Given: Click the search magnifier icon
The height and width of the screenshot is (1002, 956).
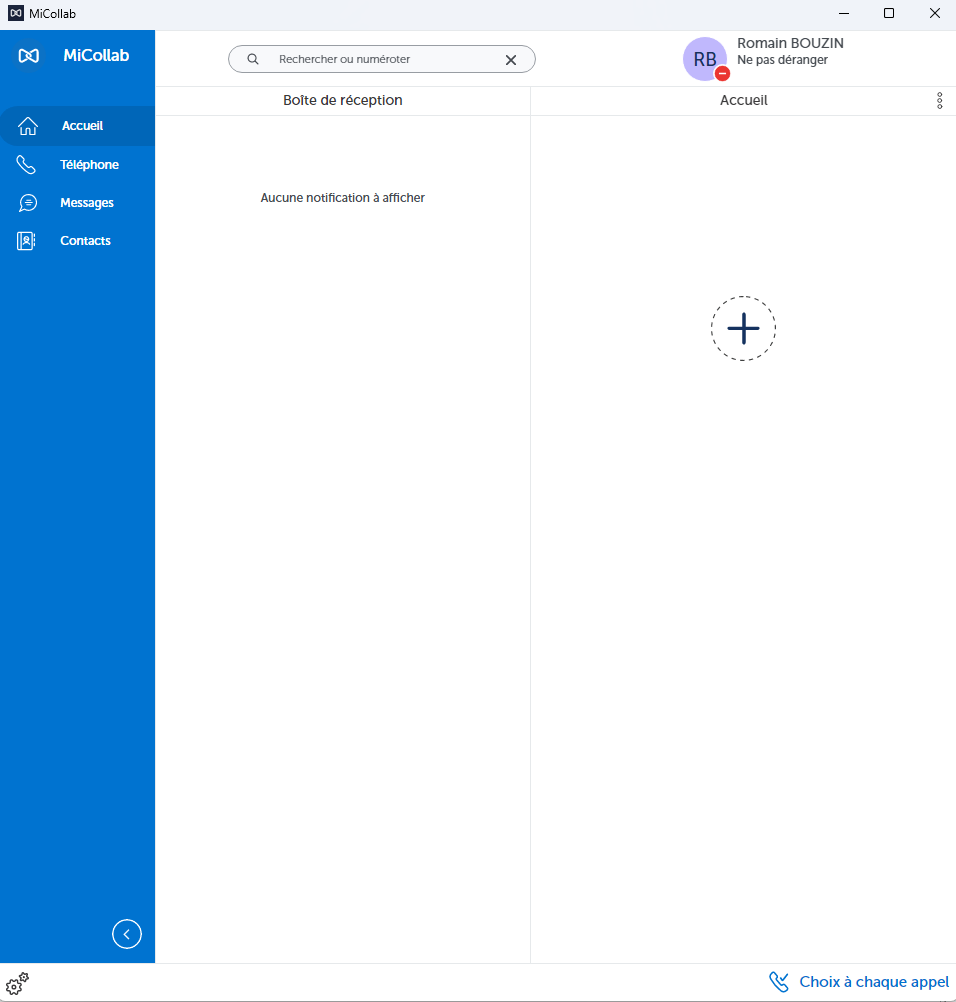Looking at the screenshot, I should 253,59.
